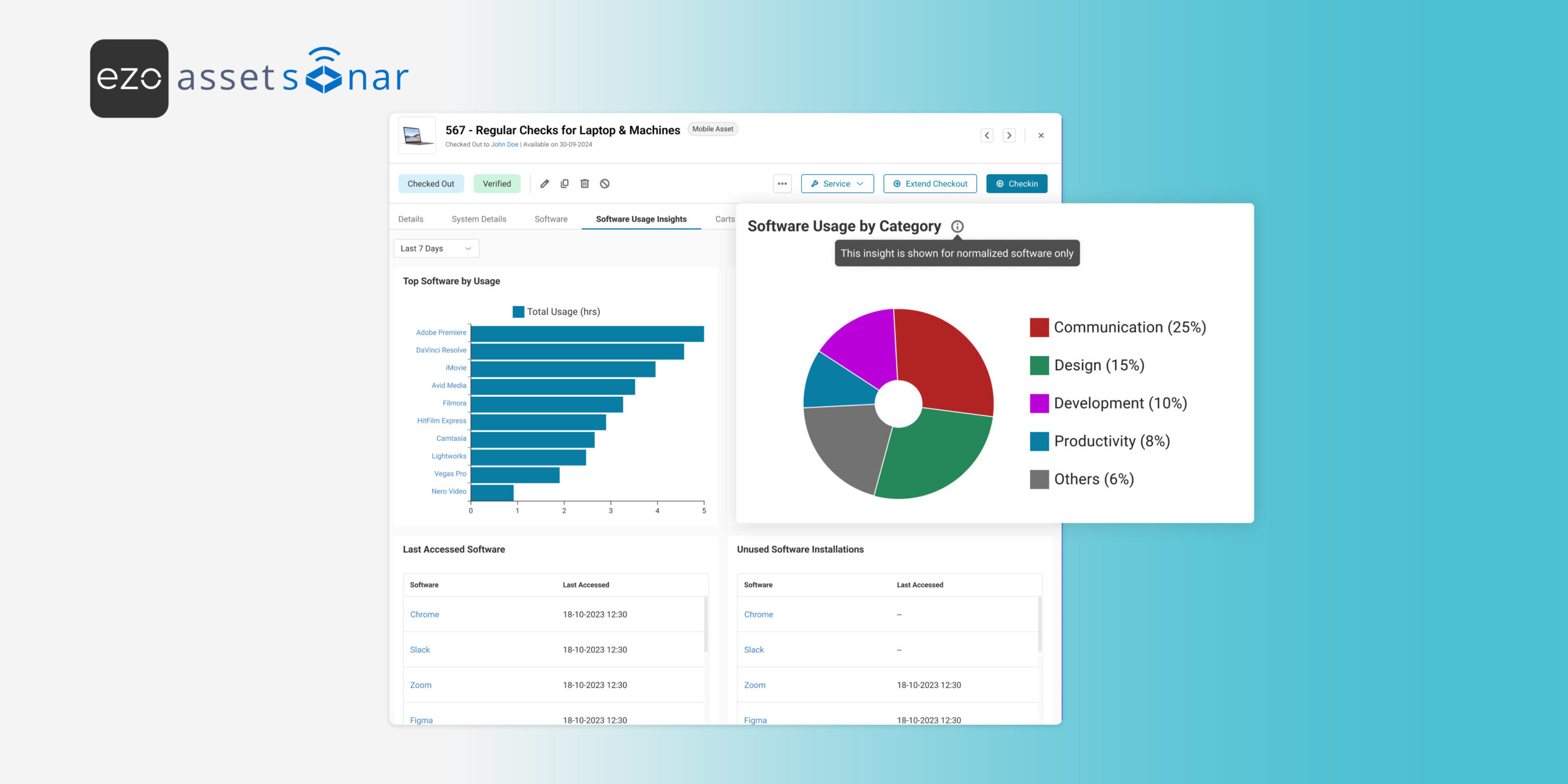Expand the Service dropdown button

point(837,184)
